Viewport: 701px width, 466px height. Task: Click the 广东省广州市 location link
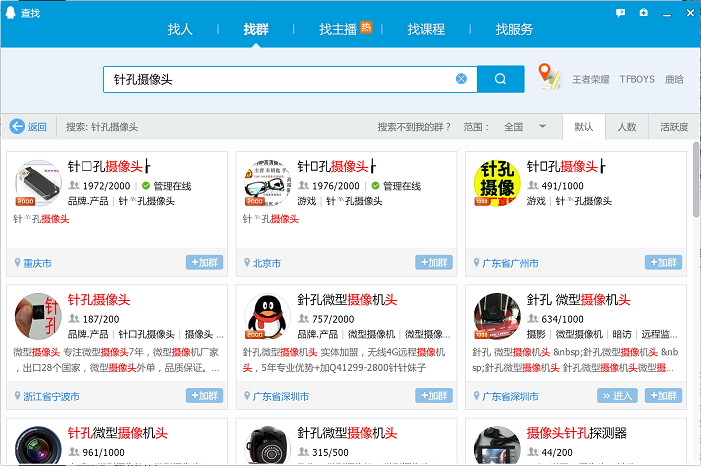(x=511, y=263)
